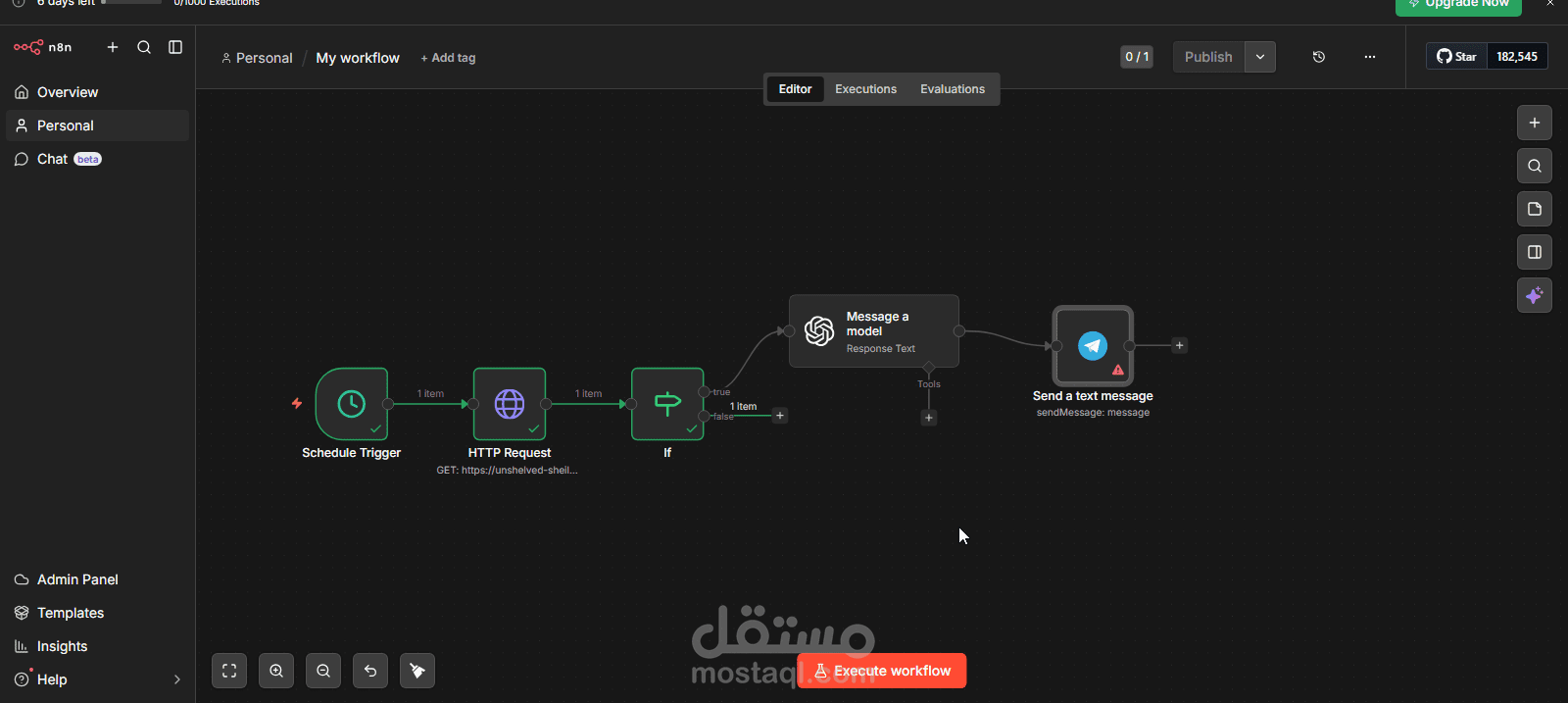Switch to Editor tab
The image size is (1568, 703).
point(795,89)
